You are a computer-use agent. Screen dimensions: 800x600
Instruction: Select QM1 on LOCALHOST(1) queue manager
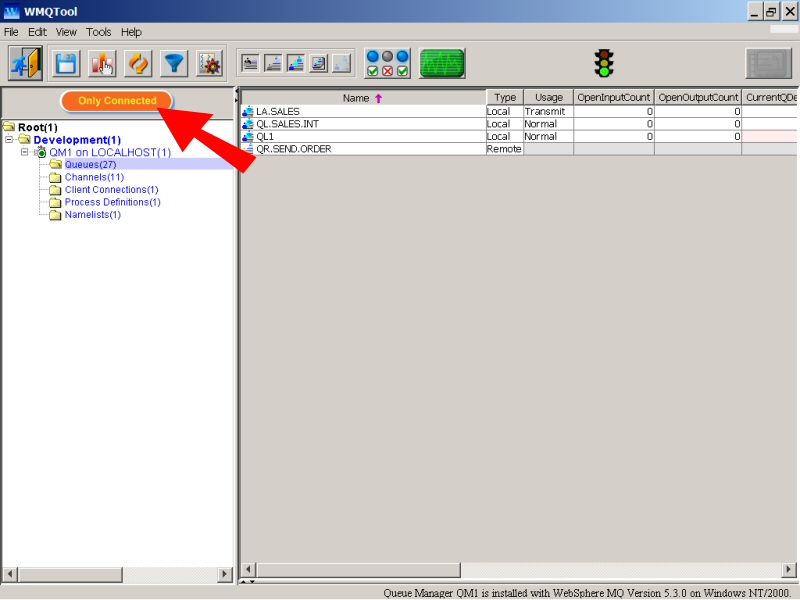[110, 152]
